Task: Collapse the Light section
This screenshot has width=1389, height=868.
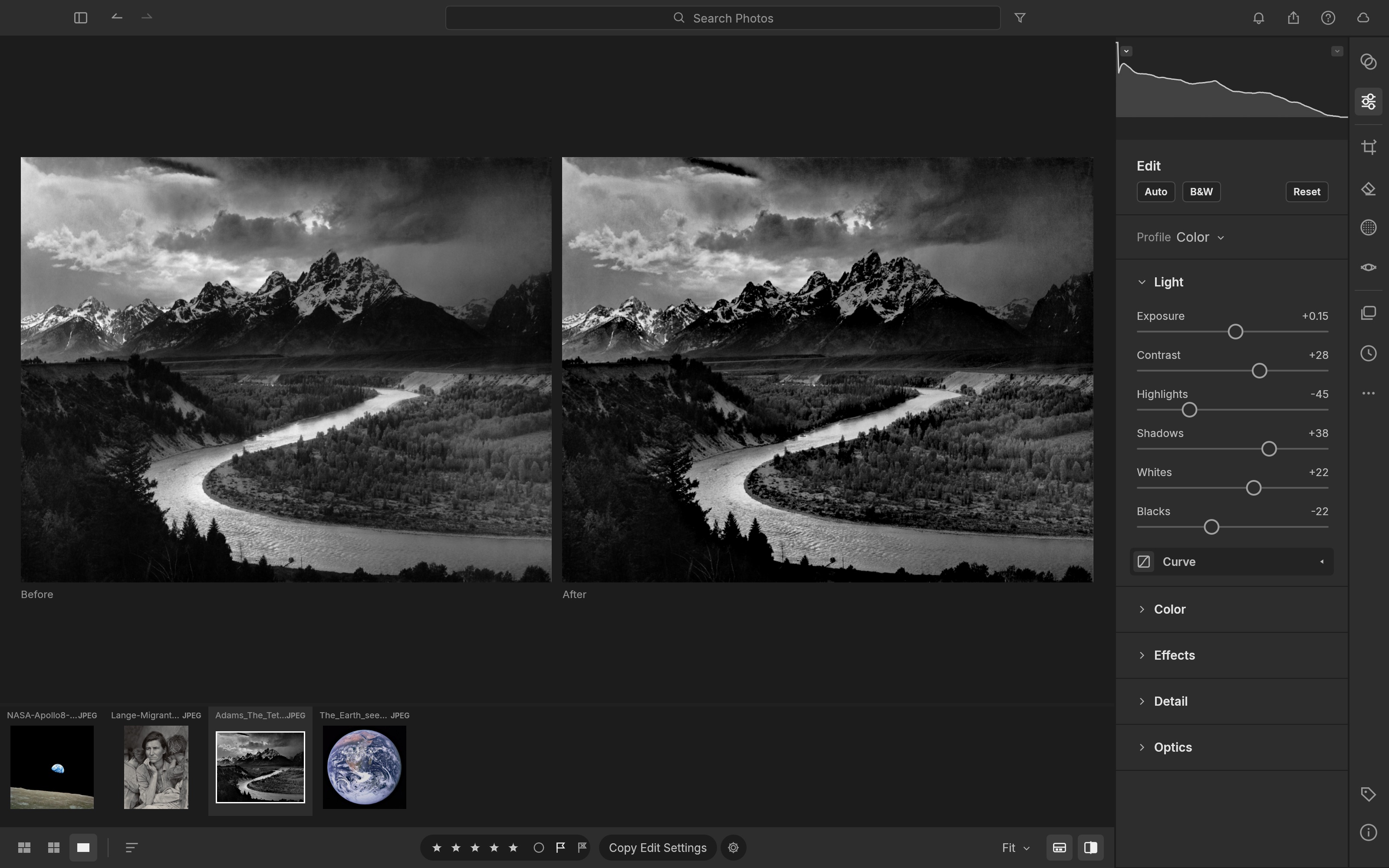Action: (x=1159, y=282)
